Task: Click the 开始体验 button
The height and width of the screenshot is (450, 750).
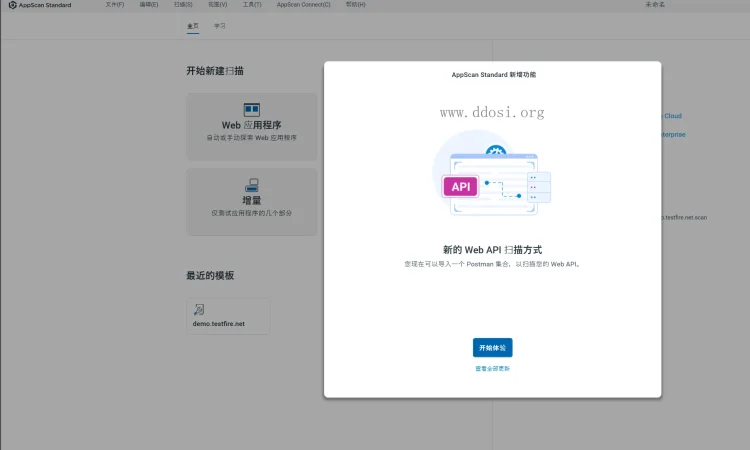Action: coord(492,348)
